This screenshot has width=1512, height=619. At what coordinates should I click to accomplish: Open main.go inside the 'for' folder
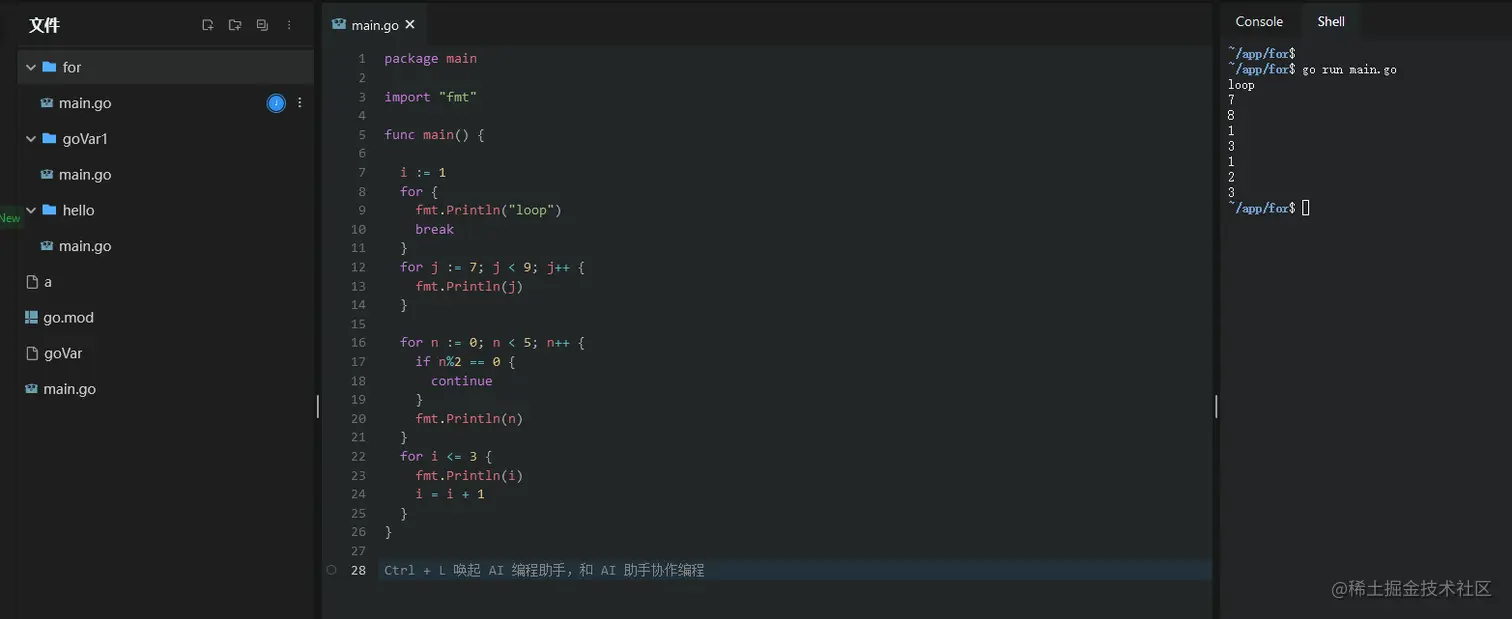(x=166, y=103)
